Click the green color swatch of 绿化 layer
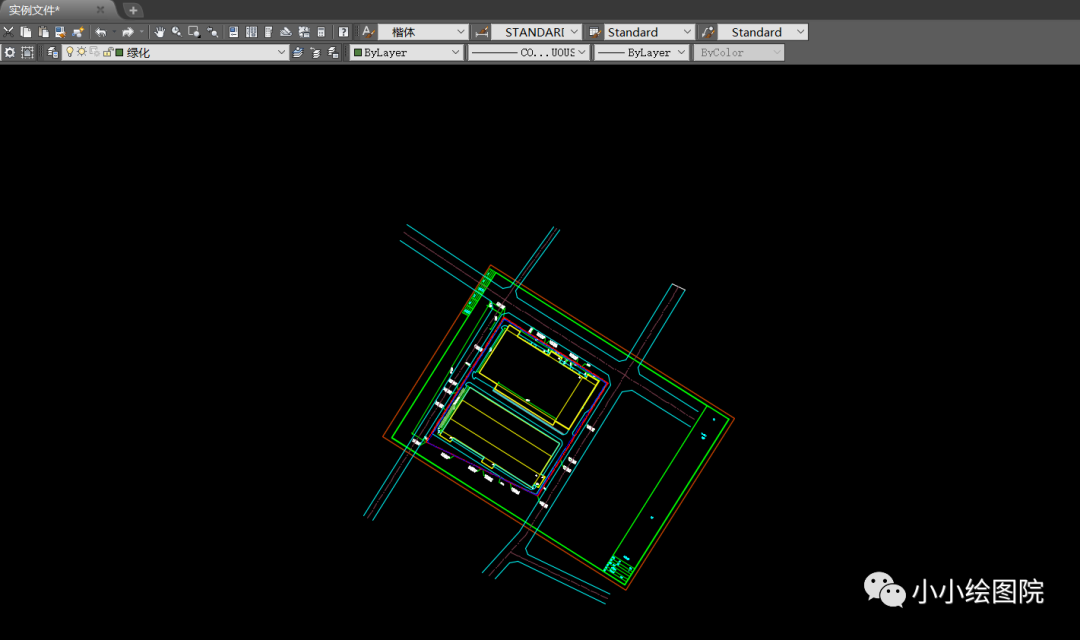 (x=119, y=52)
